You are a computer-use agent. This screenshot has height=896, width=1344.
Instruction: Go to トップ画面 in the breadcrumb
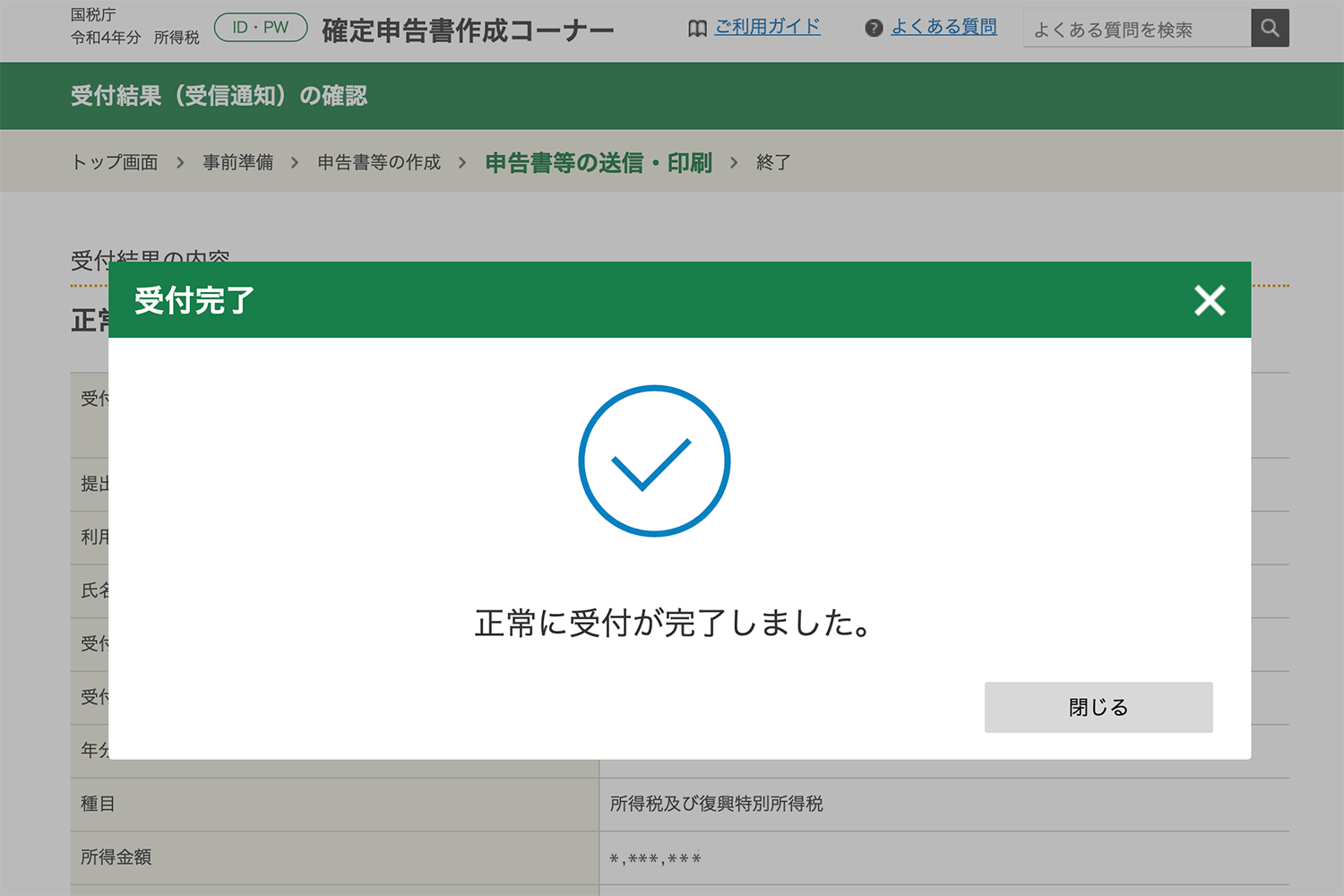[x=115, y=162]
